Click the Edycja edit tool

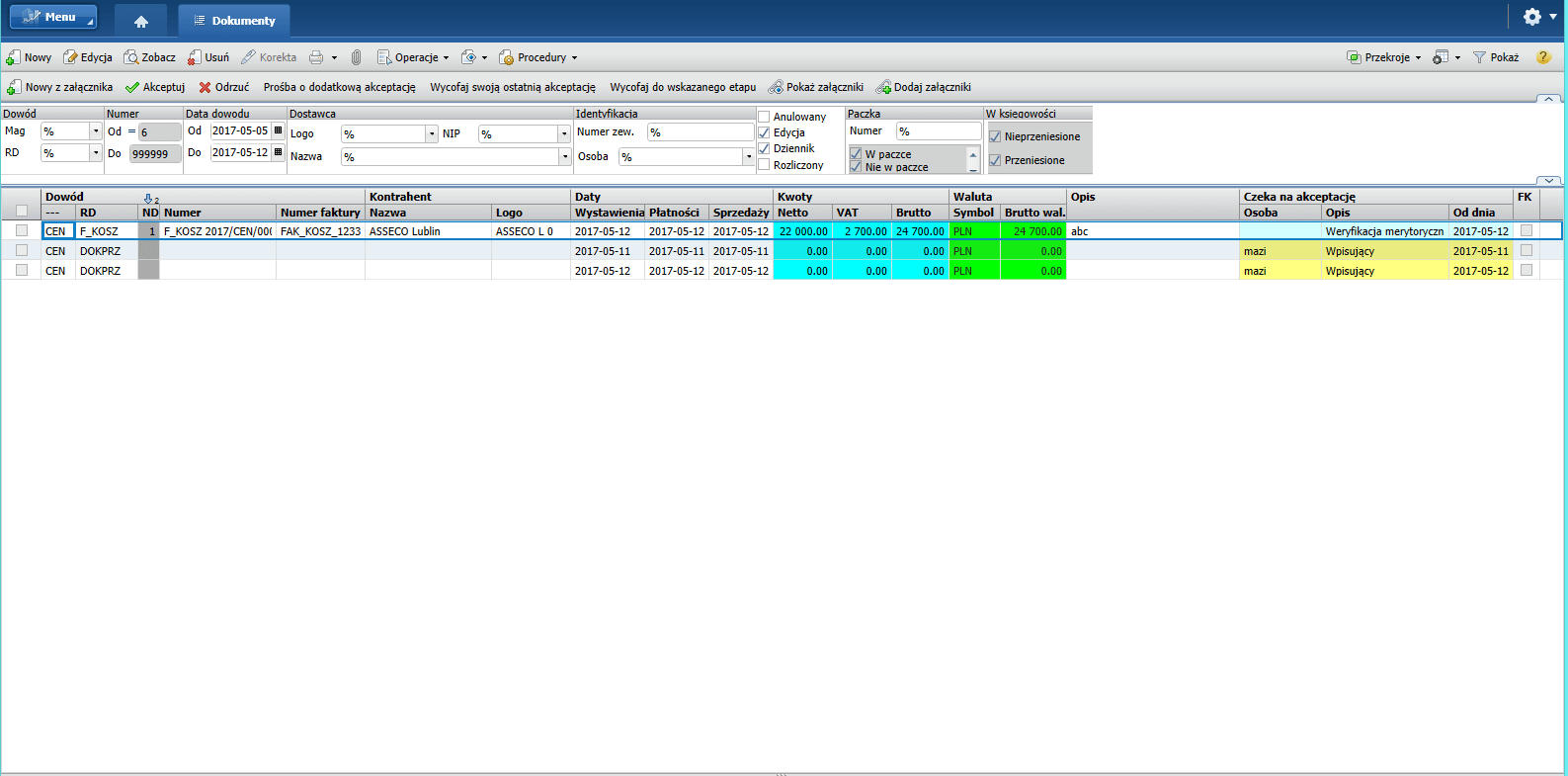(88, 57)
